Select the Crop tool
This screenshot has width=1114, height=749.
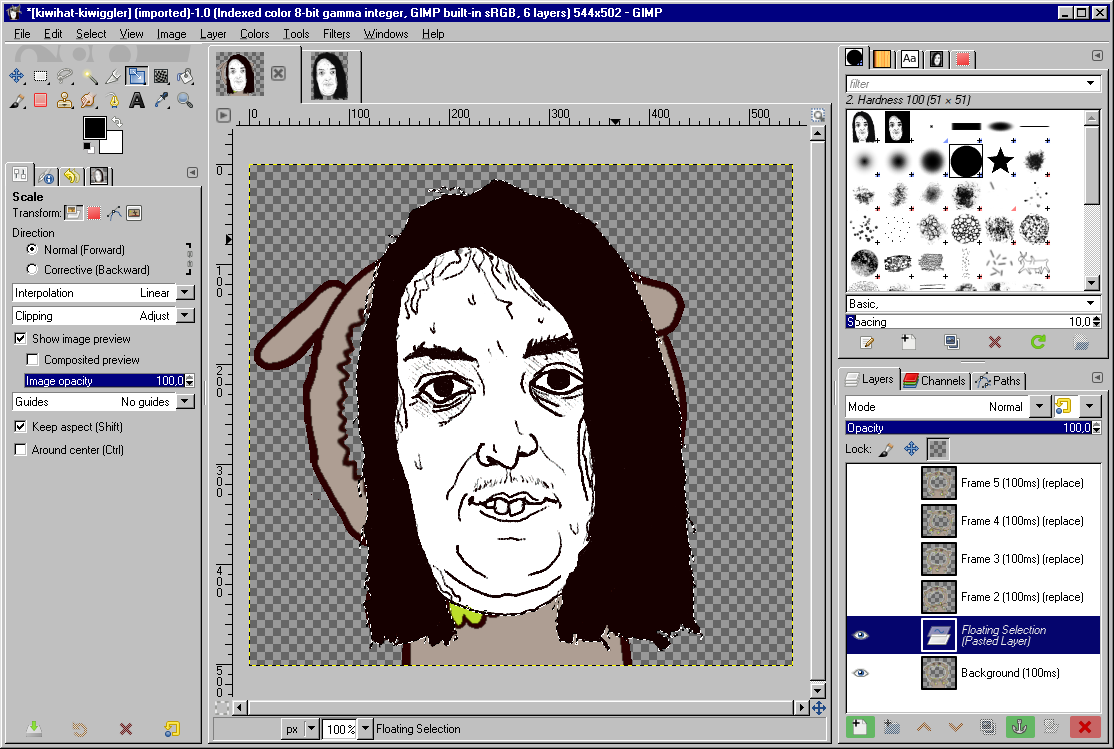pyautogui.click(x=113, y=76)
